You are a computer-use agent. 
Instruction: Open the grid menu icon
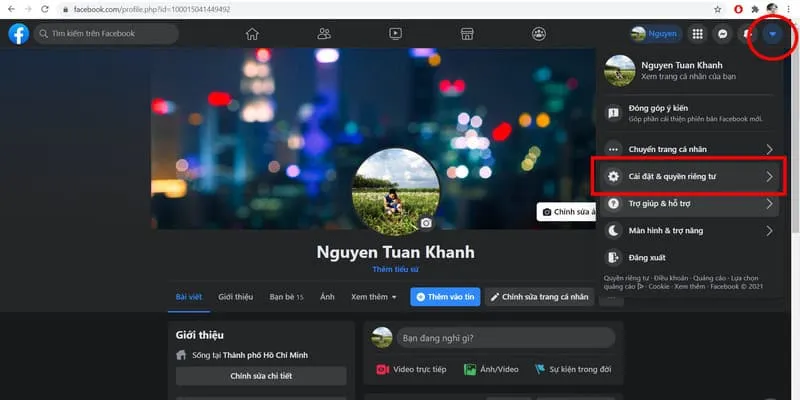(695, 34)
